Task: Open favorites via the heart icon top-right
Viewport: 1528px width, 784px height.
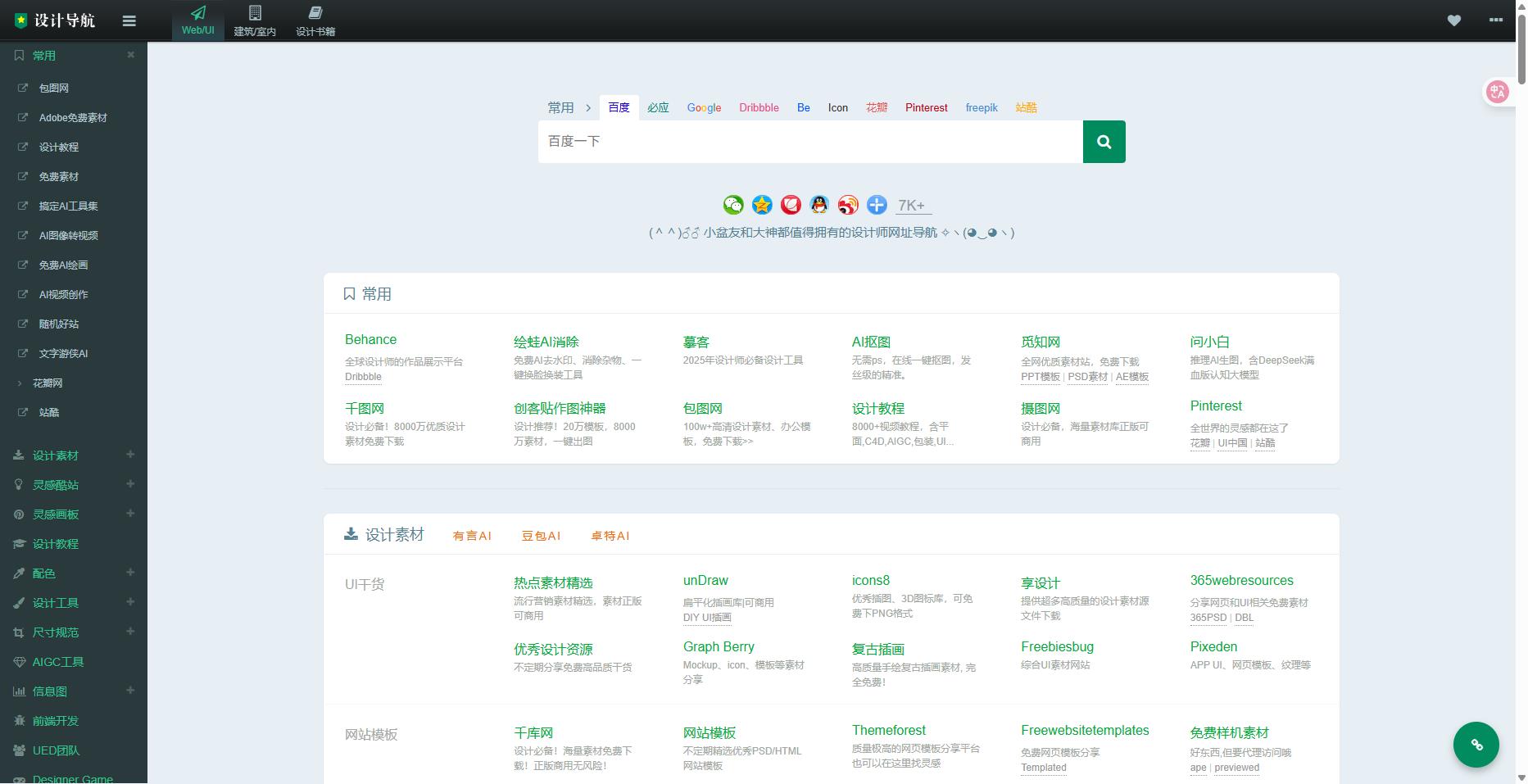Action: pyautogui.click(x=1455, y=20)
